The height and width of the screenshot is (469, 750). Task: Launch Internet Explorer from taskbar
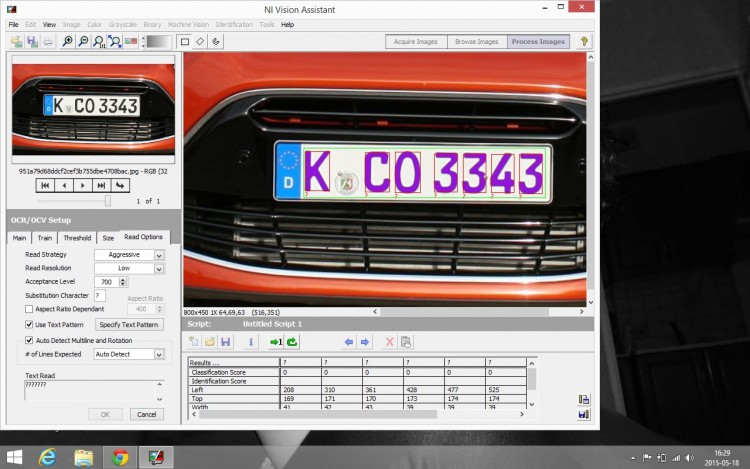(x=47, y=458)
